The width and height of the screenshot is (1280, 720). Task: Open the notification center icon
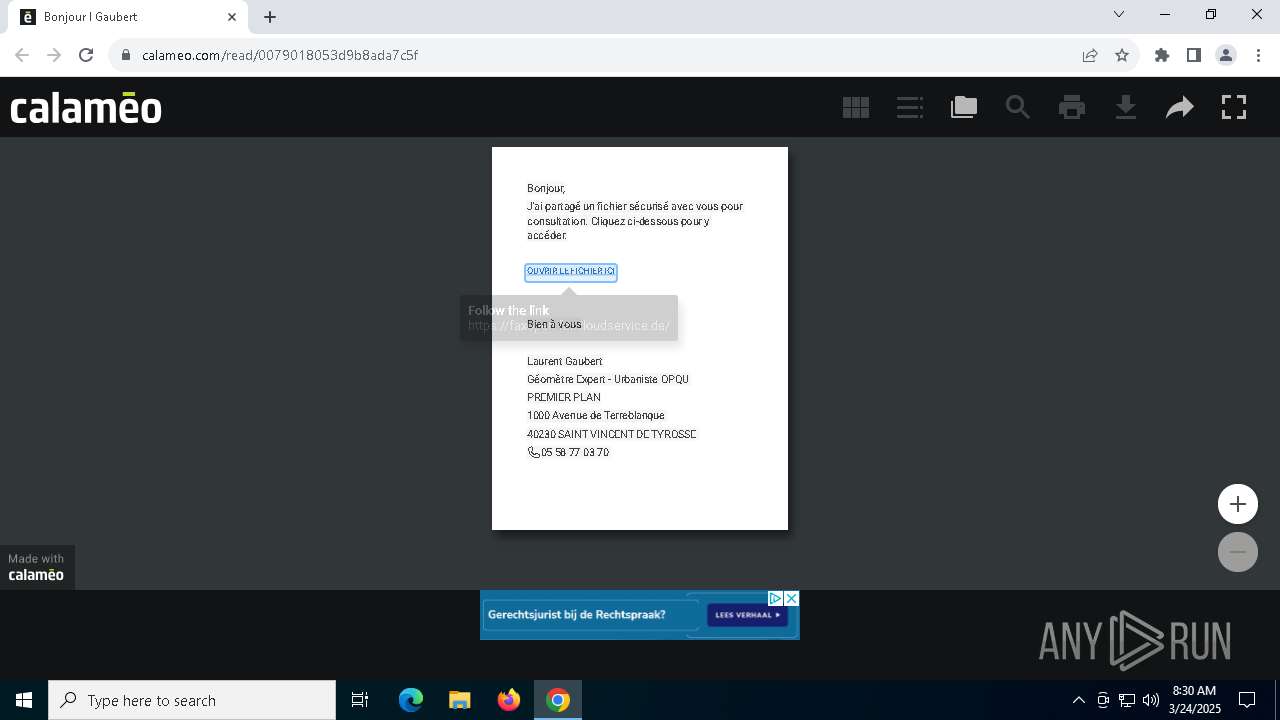[1247, 700]
